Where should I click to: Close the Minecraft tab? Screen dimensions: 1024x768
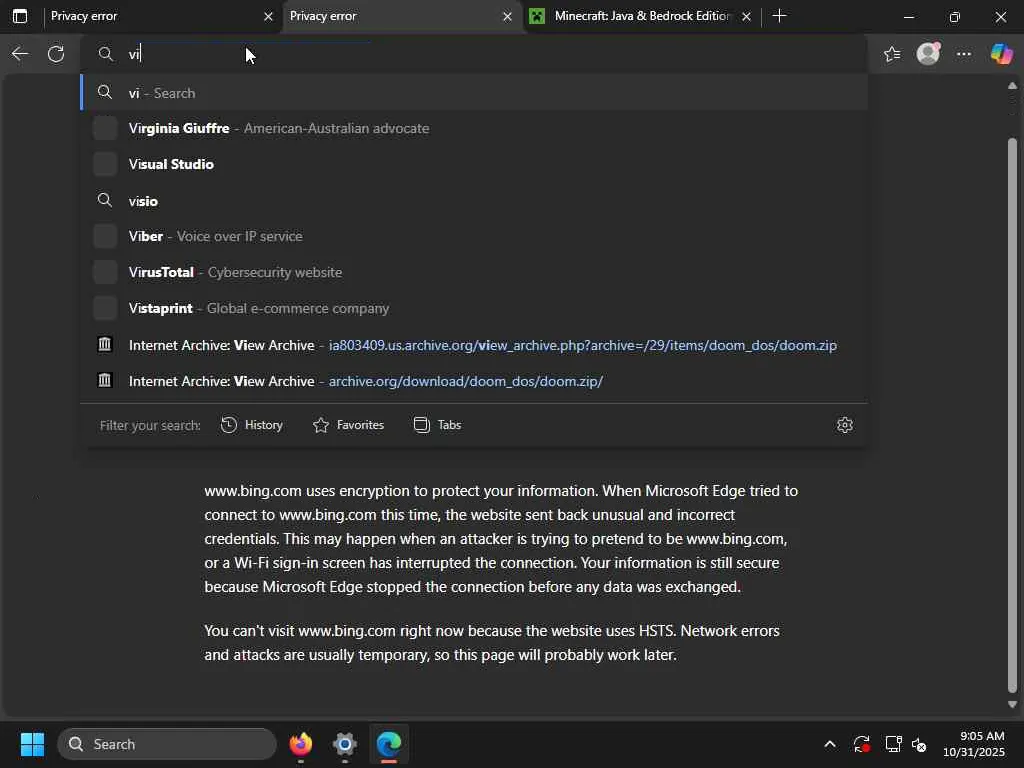[746, 16]
